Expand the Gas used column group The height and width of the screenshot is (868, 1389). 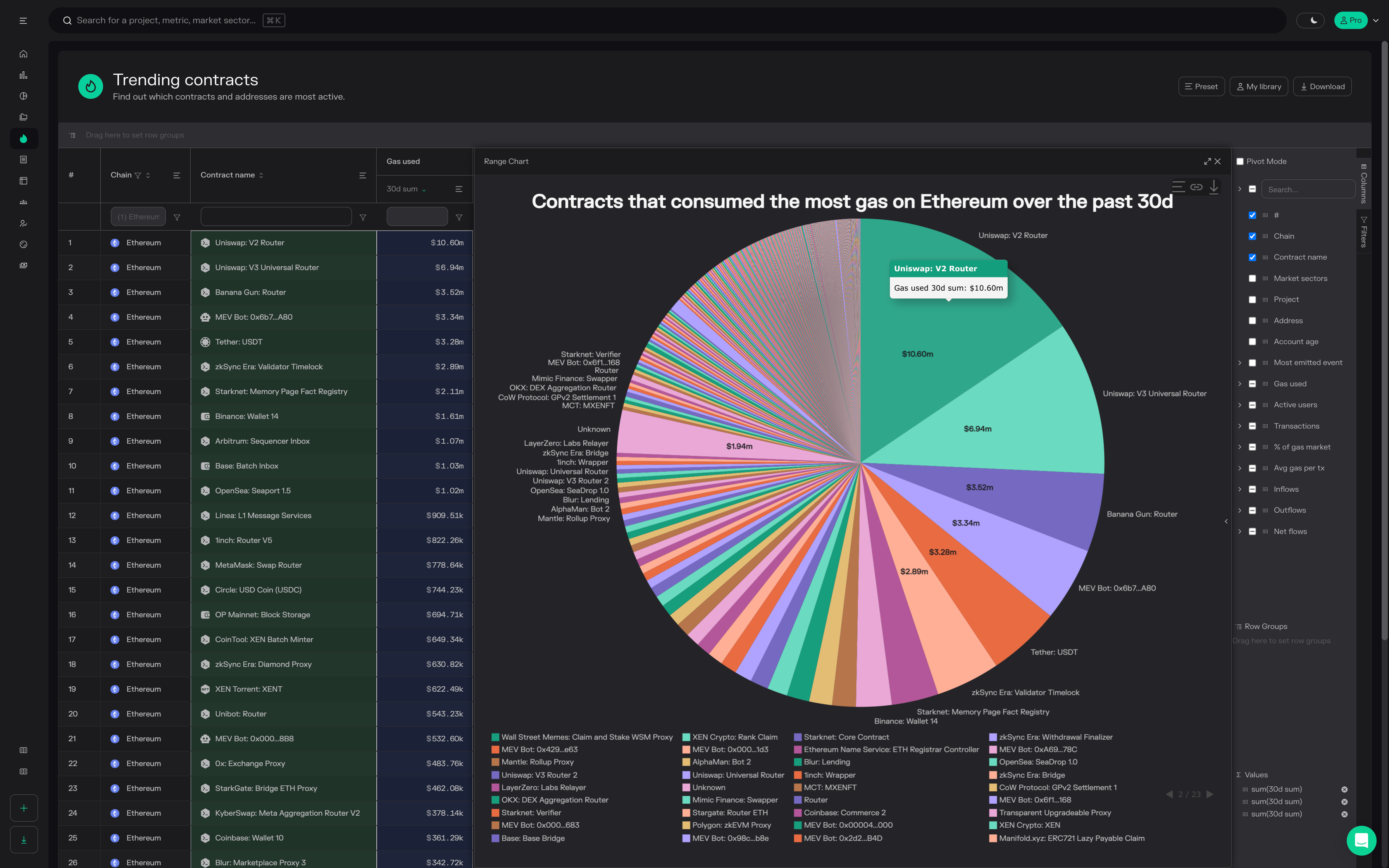click(x=1240, y=384)
